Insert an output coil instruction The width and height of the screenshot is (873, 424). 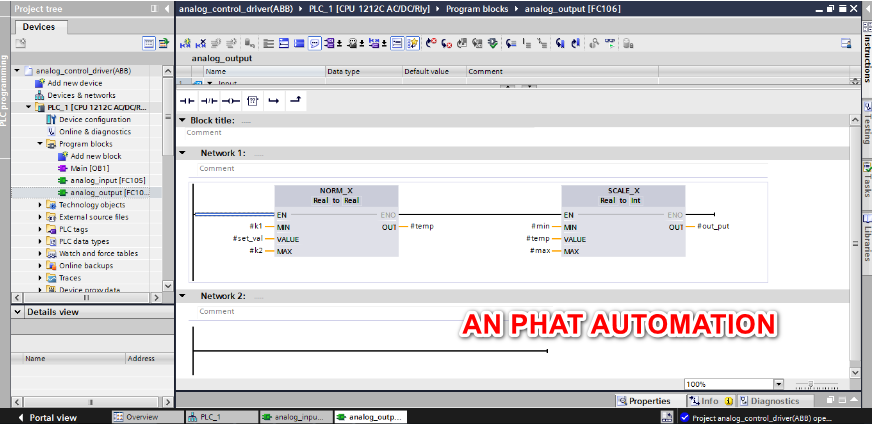pyautogui.click(x=230, y=101)
